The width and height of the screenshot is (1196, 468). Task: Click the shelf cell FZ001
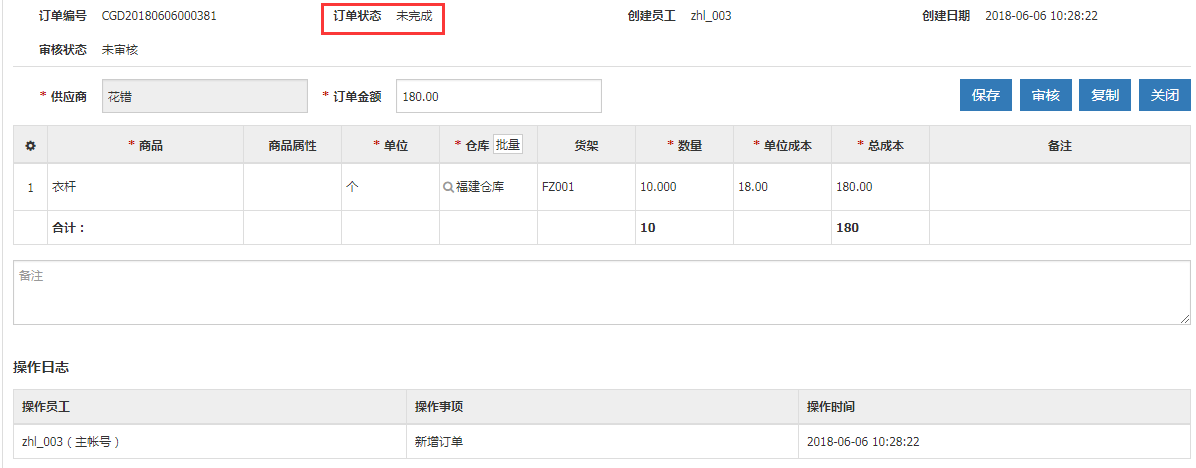pos(585,187)
